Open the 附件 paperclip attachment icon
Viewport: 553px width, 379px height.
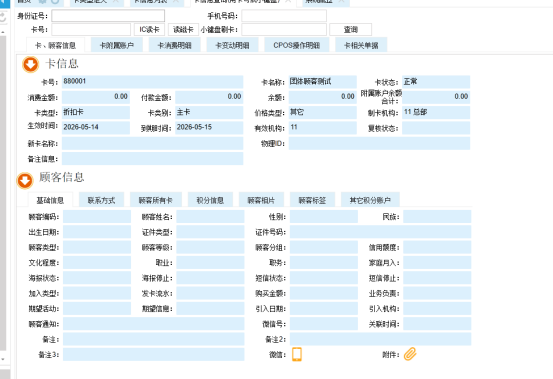(x=410, y=354)
